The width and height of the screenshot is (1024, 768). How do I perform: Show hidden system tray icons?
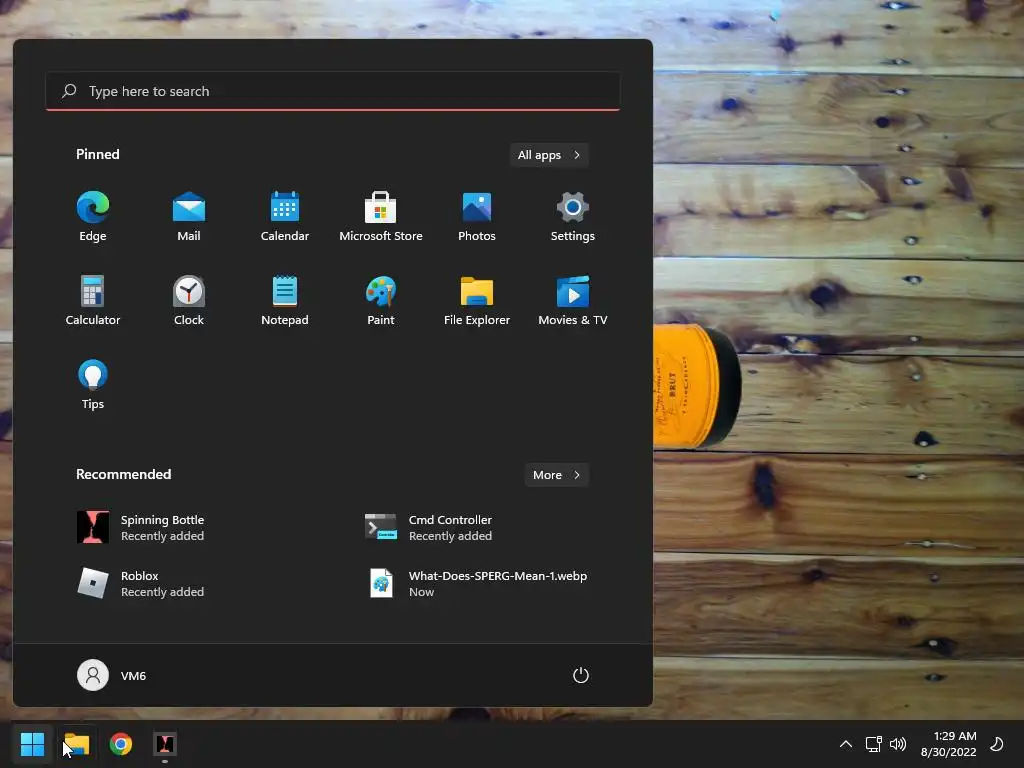[846, 744]
